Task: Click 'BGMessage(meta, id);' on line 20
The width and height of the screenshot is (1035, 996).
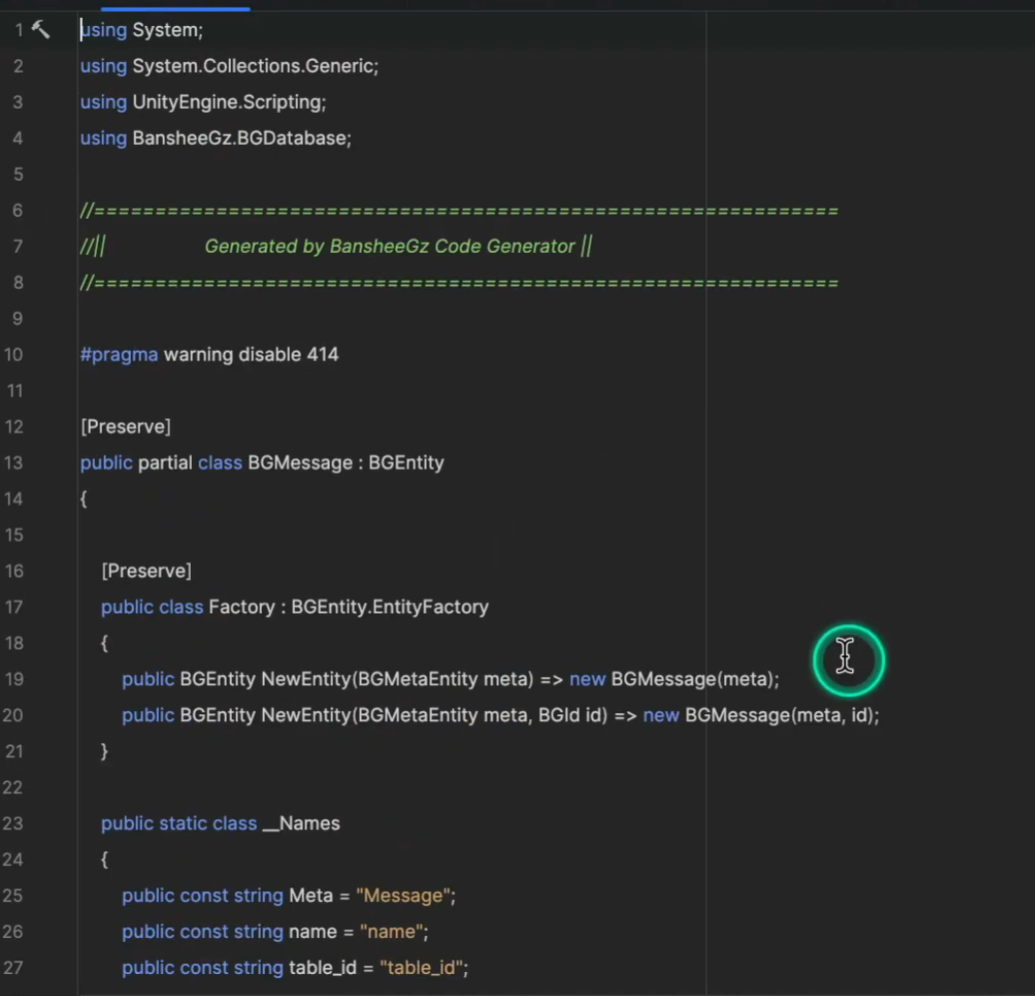Action: tap(782, 715)
